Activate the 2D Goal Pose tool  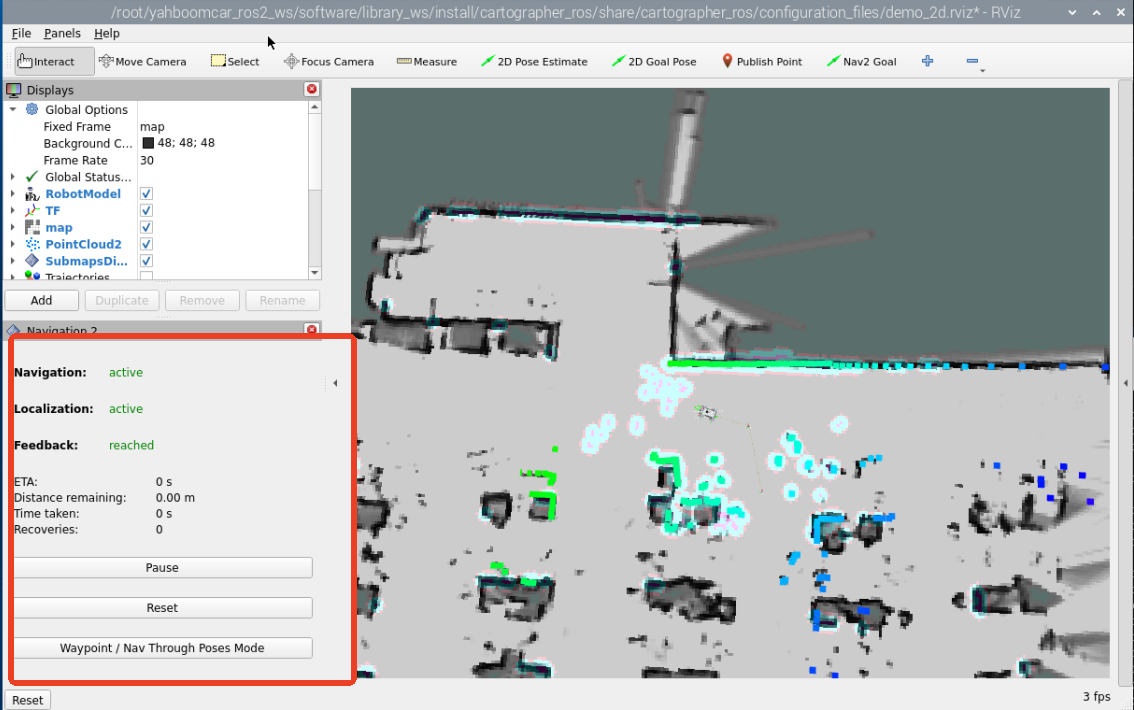coord(654,61)
